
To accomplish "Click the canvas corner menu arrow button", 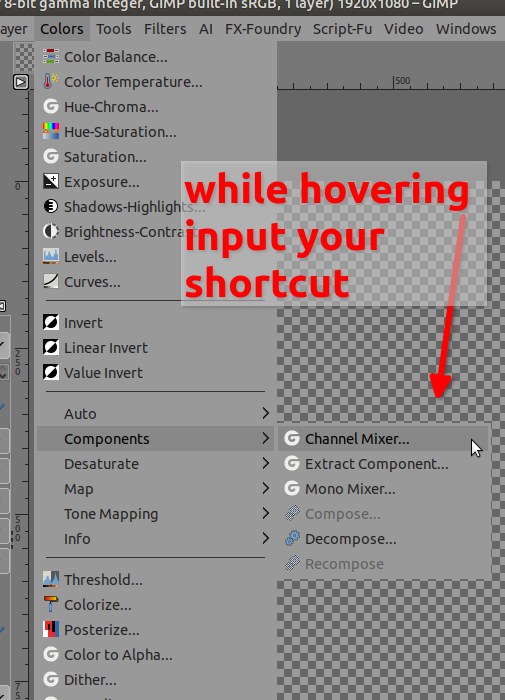I will [x=21, y=82].
